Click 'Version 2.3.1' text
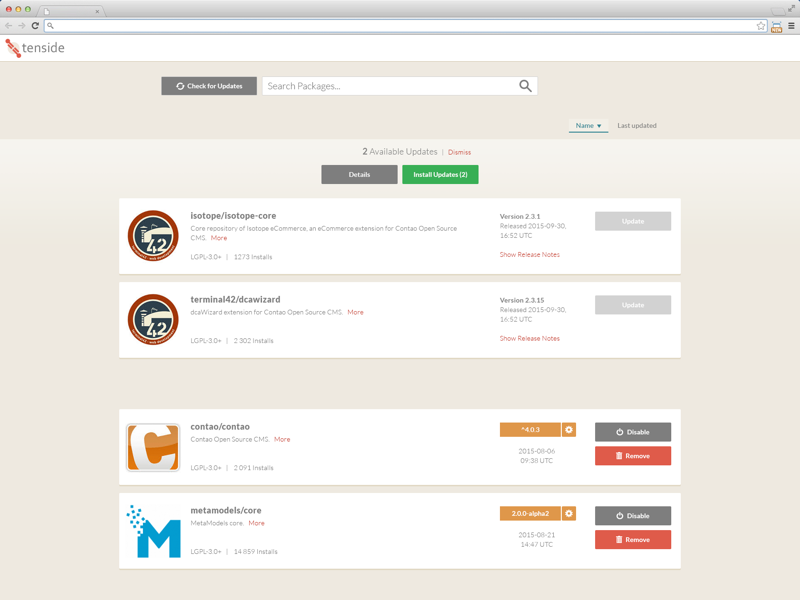This screenshot has width=800, height=600. click(x=519, y=216)
